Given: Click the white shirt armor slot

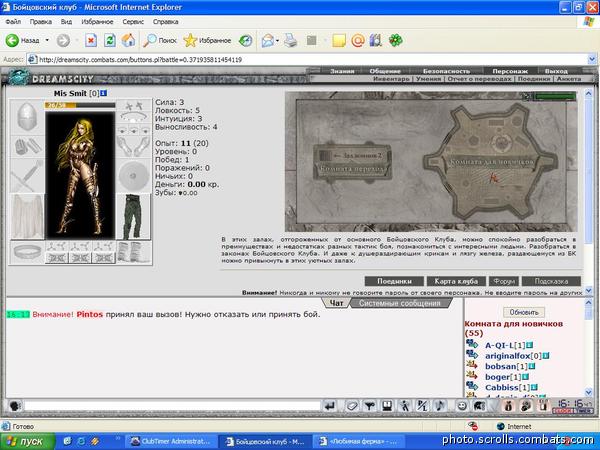Looking at the screenshot, I should (27, 216).
